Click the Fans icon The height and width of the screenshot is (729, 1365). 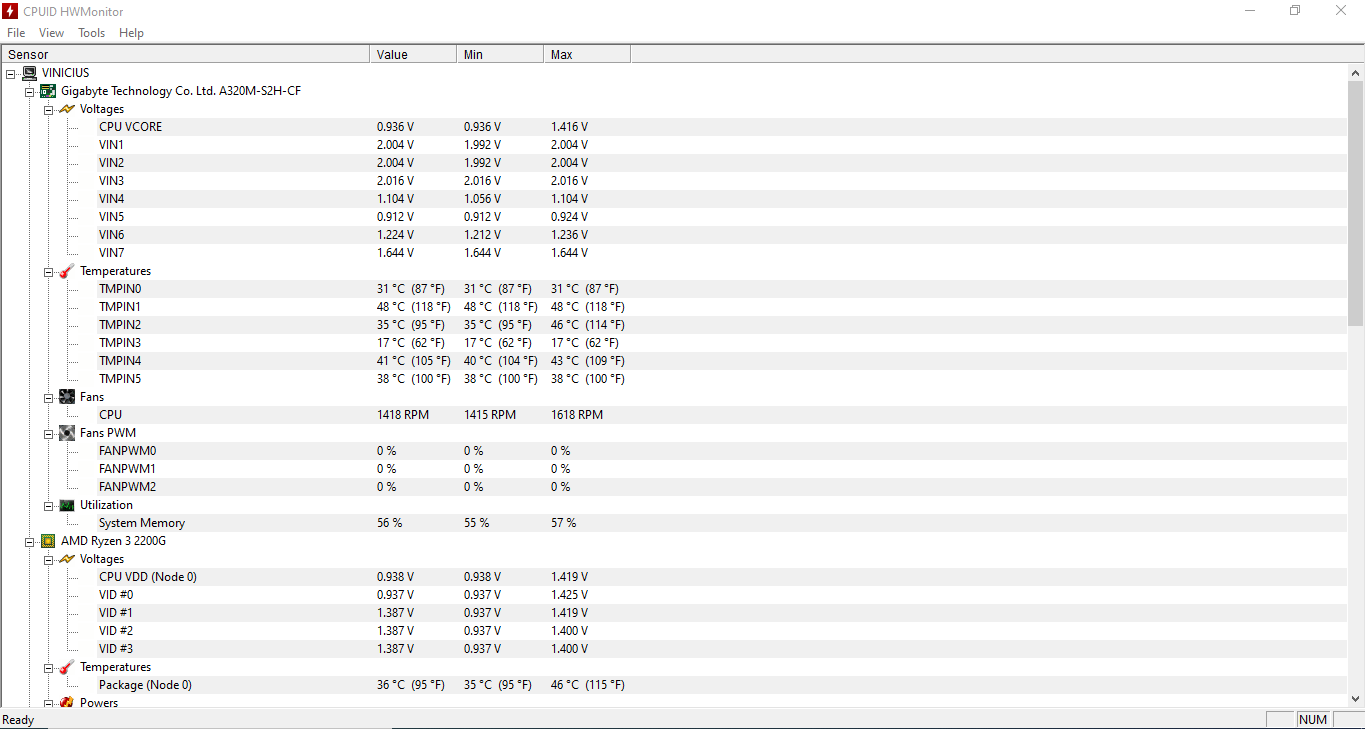(67, 397)
